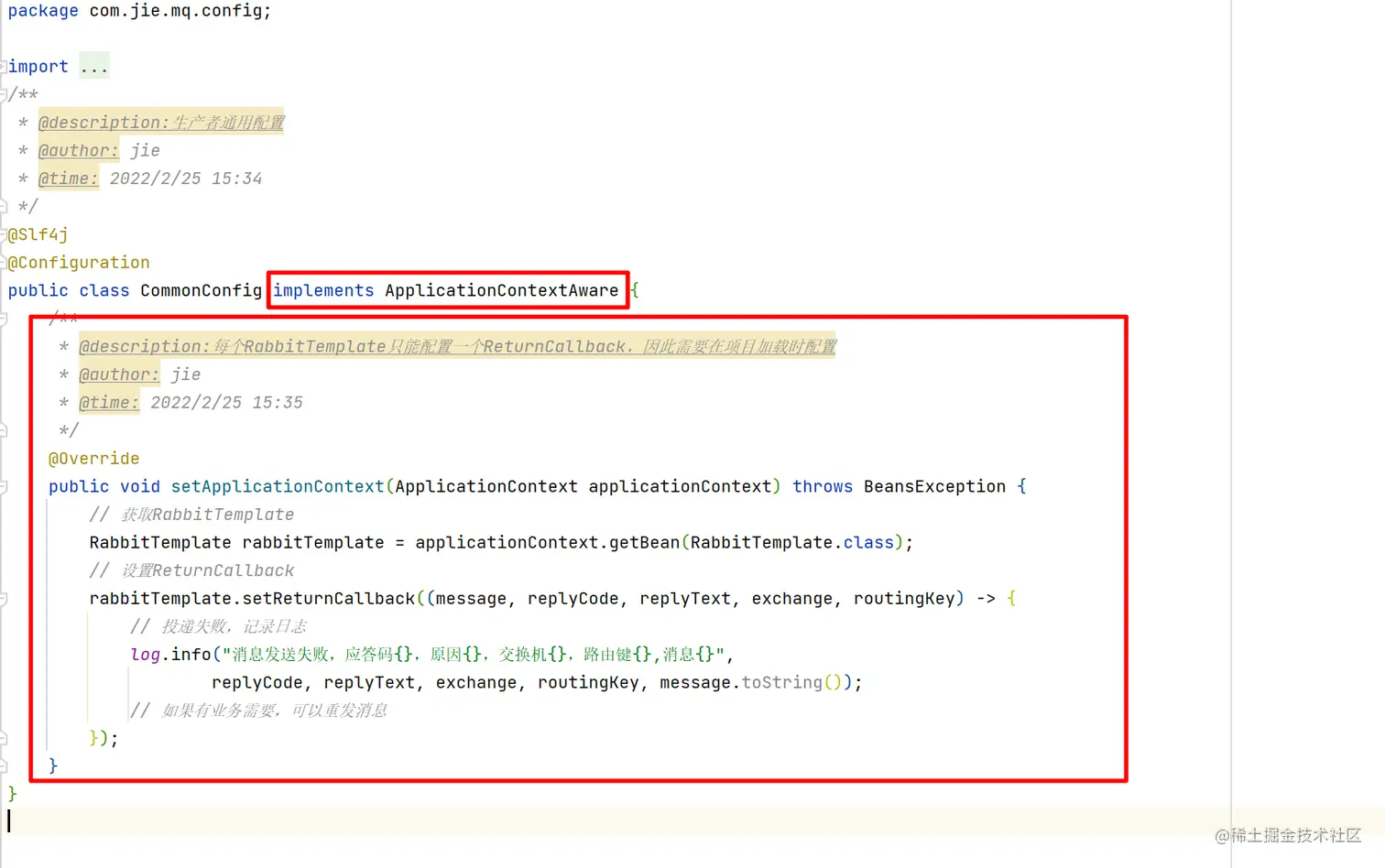Click the comment 获取RabbitTemplate
Image resolution: width=1385 pixels, height=868 pixels.
click(x=191, y=515)
